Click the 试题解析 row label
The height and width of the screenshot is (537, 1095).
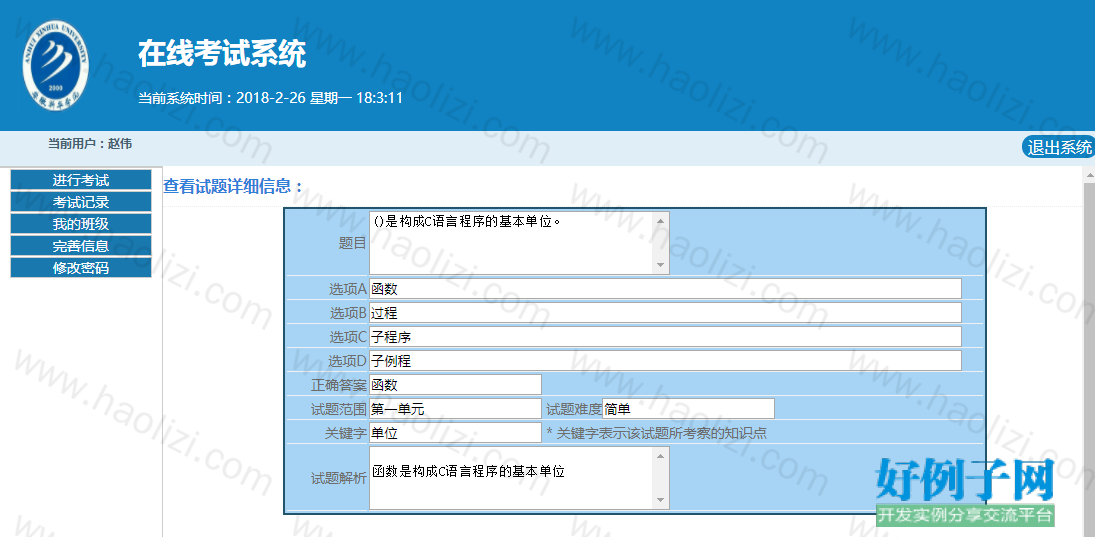(x=339, y=479)
